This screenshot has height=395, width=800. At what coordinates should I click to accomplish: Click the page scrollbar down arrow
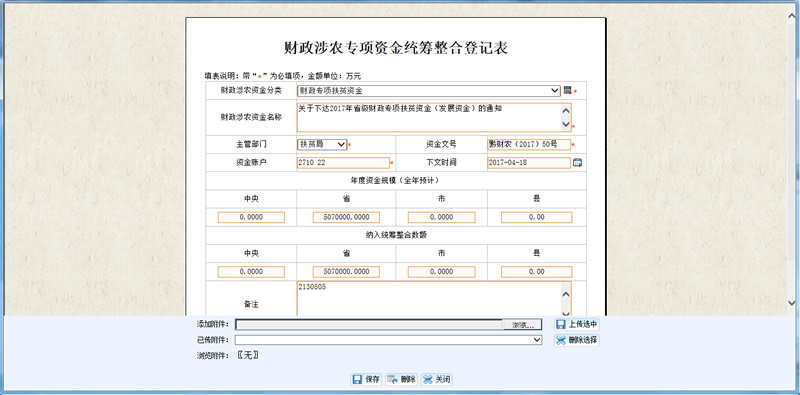(x=792, y=304)
